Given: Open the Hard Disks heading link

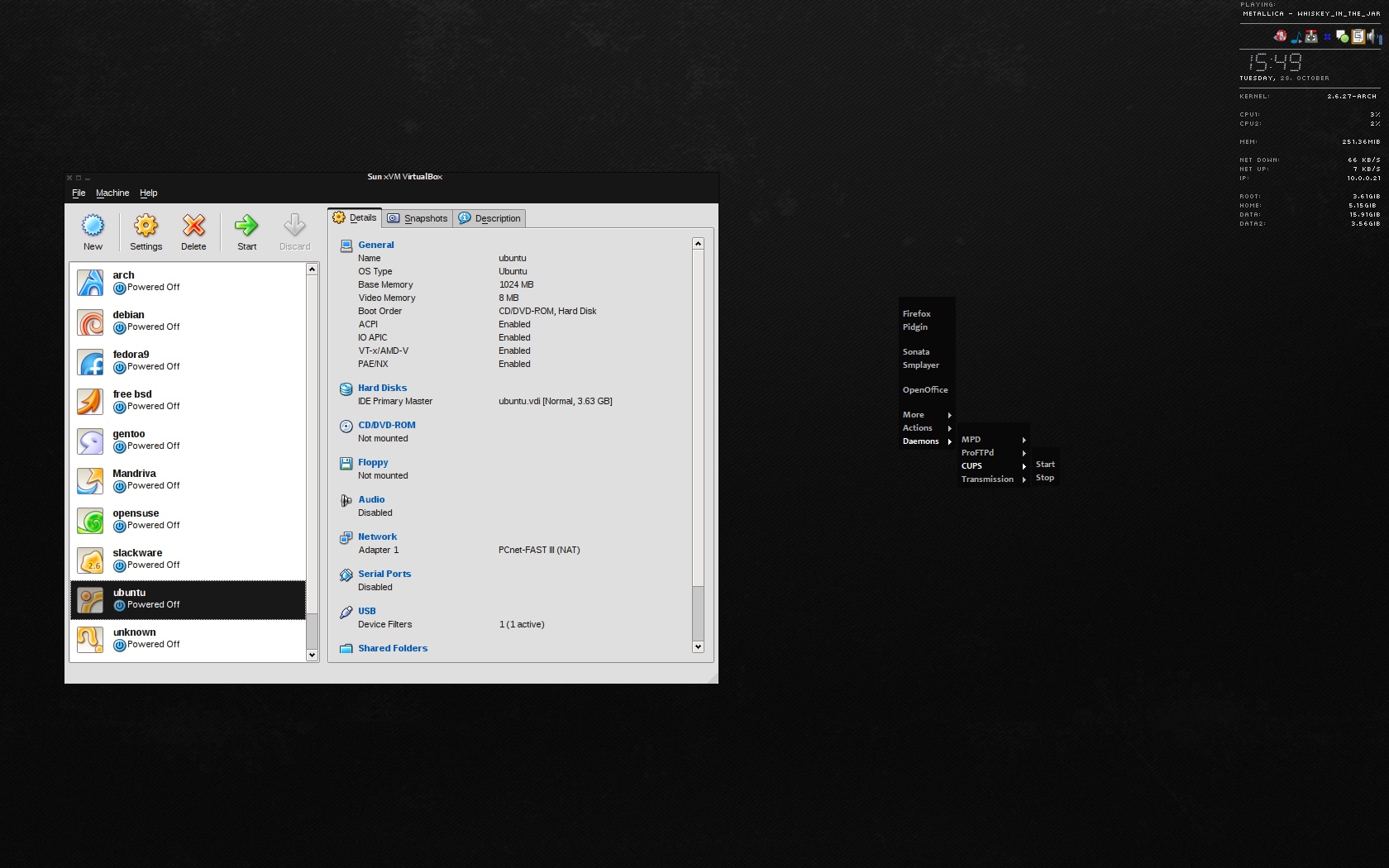Looking at the screenshot, I should click(382, 389).
